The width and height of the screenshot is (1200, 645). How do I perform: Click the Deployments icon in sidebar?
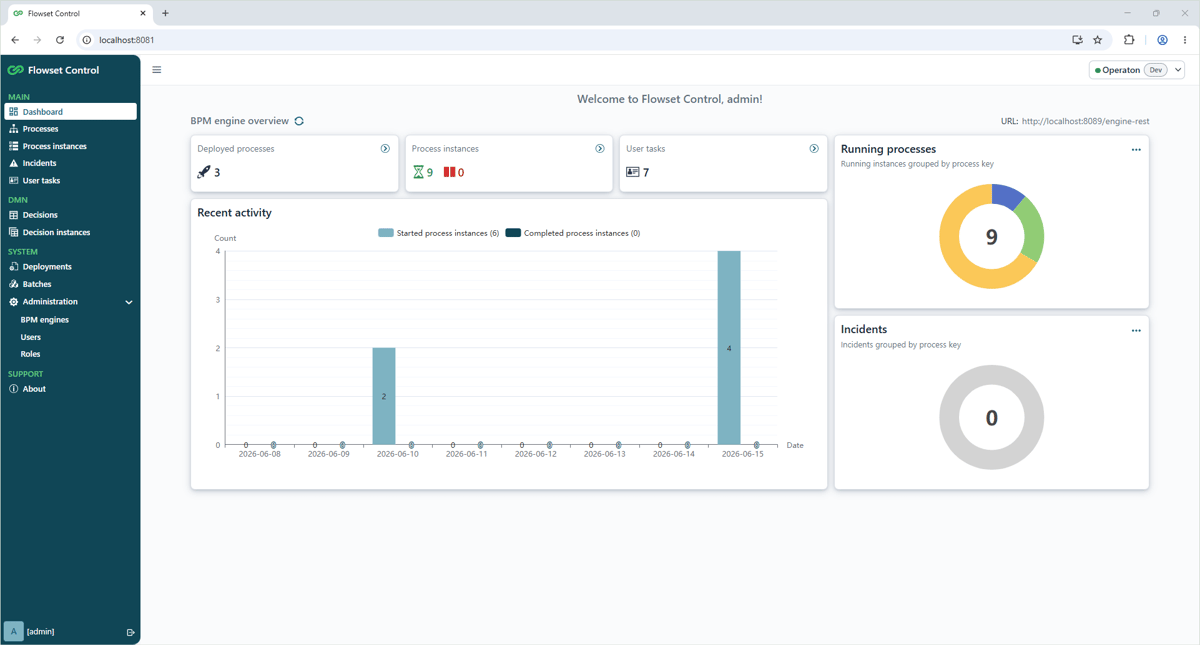(13, 267)
